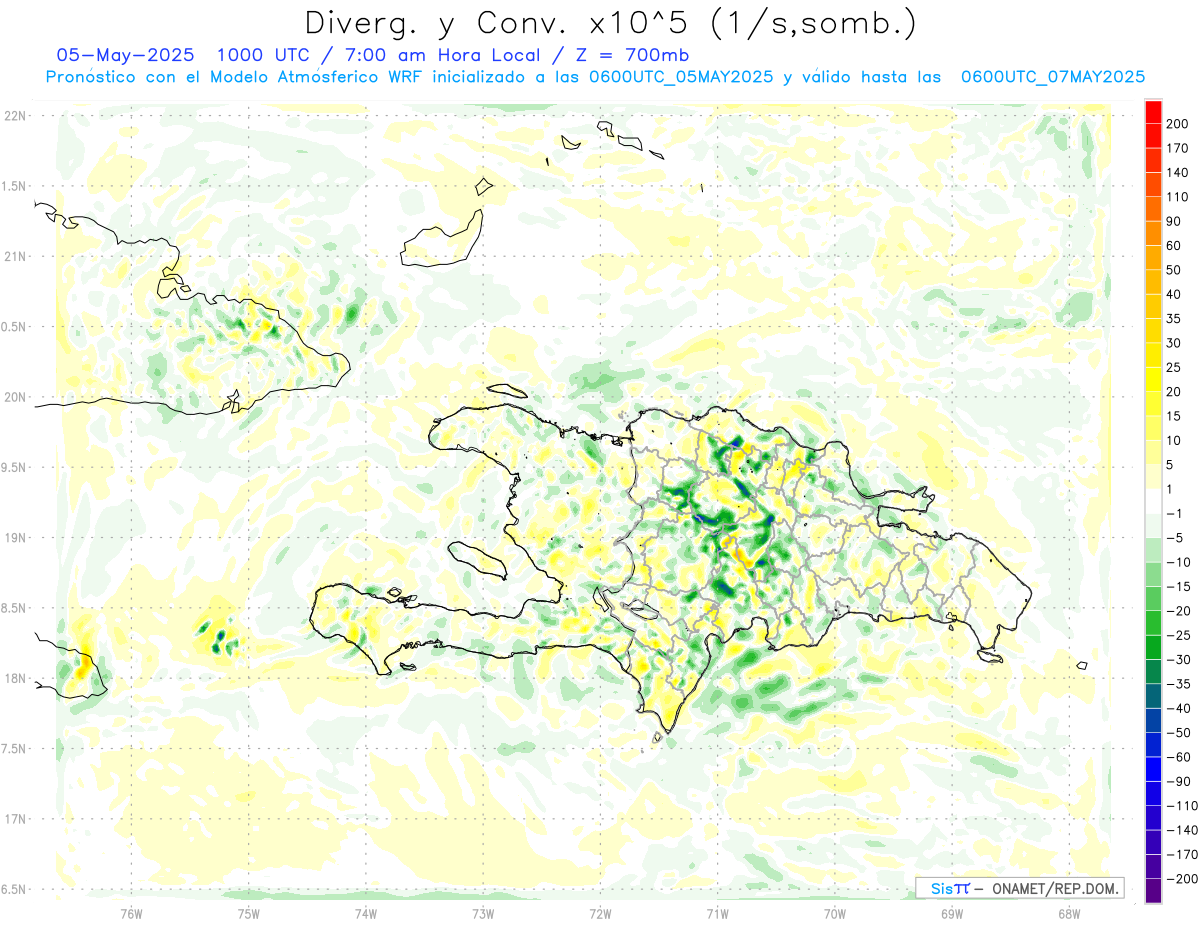This screenshot has width=1200, height=927.
Task: Pick the colorbar segment between 170 and 200
Action: point(1153,135)
